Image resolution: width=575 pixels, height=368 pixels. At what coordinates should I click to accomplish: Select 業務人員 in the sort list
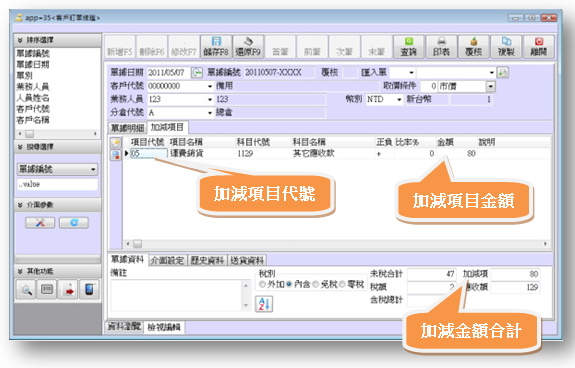33,87
